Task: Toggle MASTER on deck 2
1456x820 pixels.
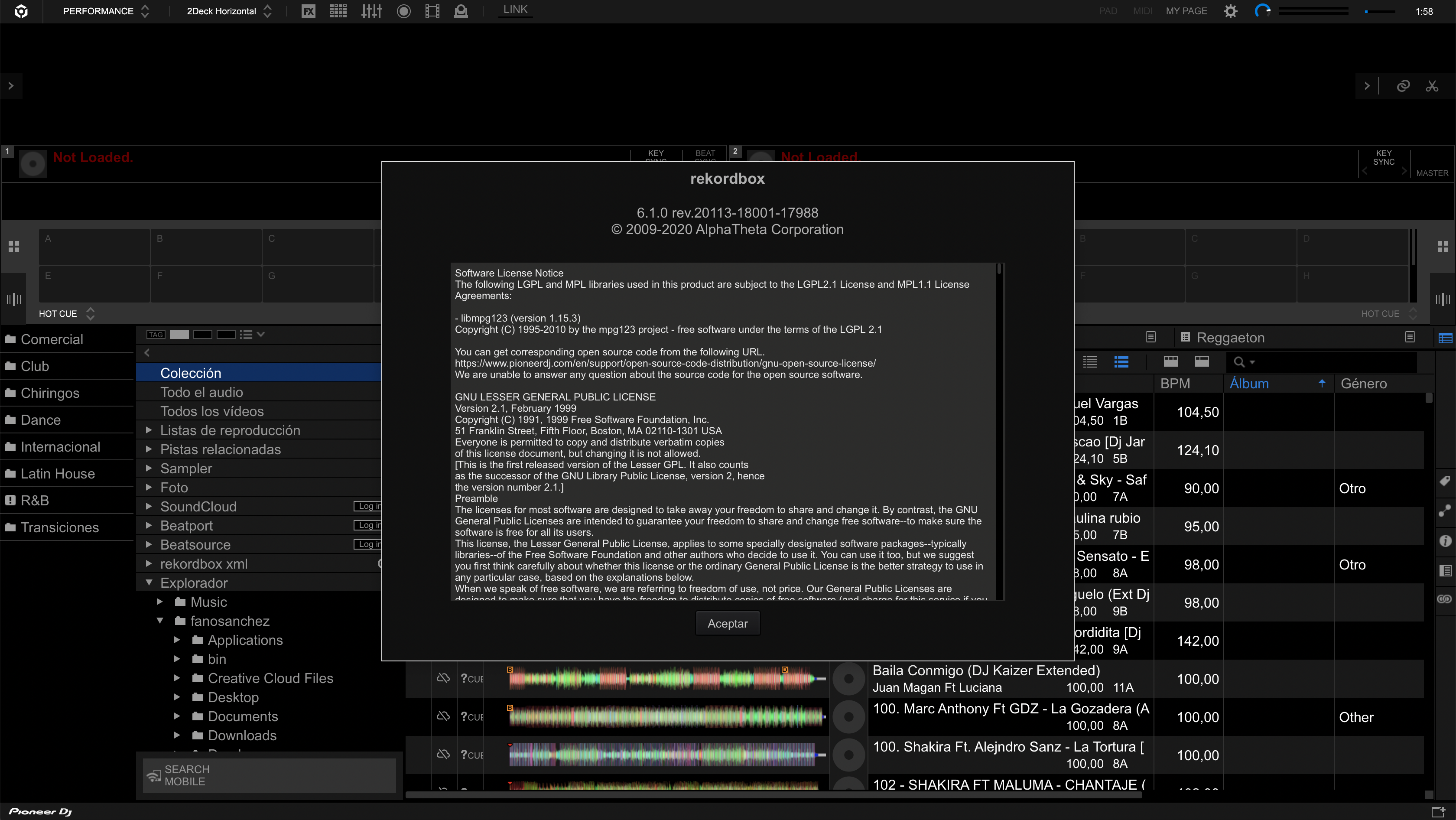Action: point(1432,173)
